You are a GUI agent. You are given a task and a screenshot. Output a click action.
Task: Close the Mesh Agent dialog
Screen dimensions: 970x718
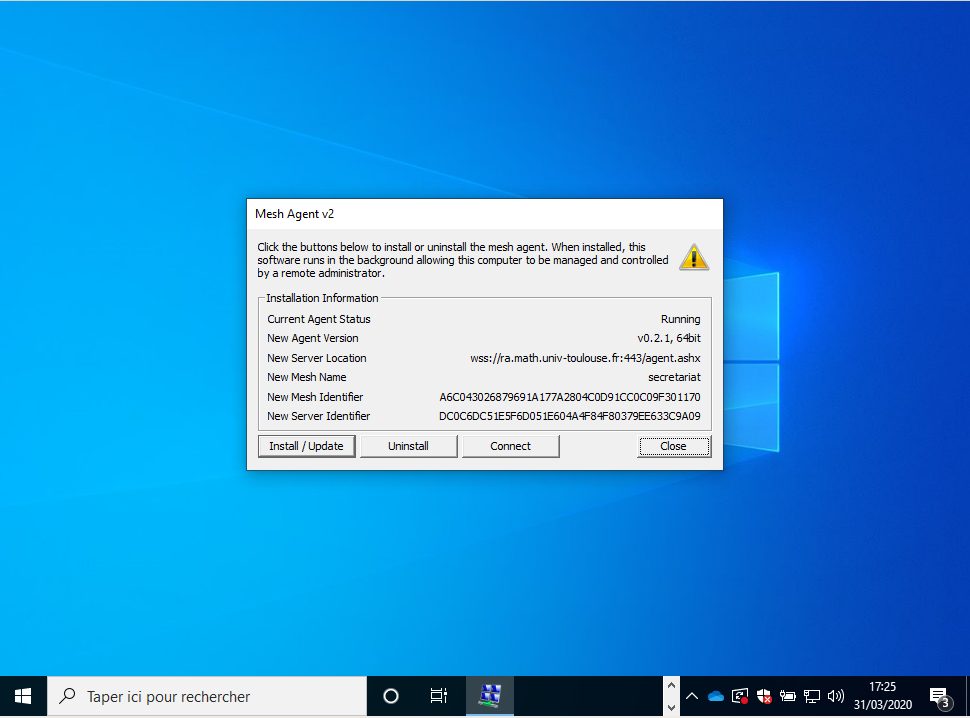point(674,446)
